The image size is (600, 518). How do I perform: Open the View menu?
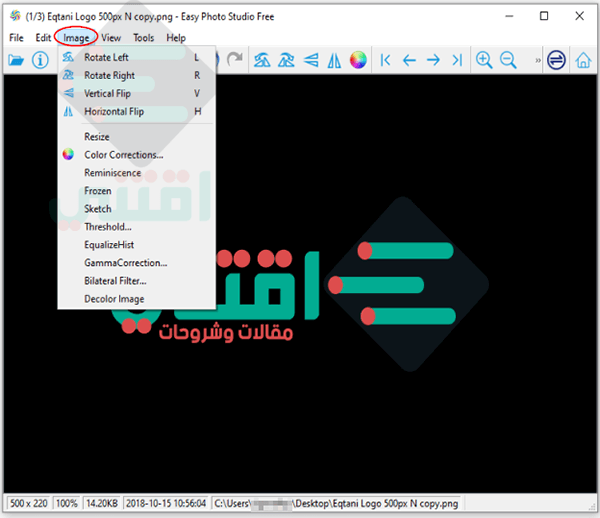111,38
